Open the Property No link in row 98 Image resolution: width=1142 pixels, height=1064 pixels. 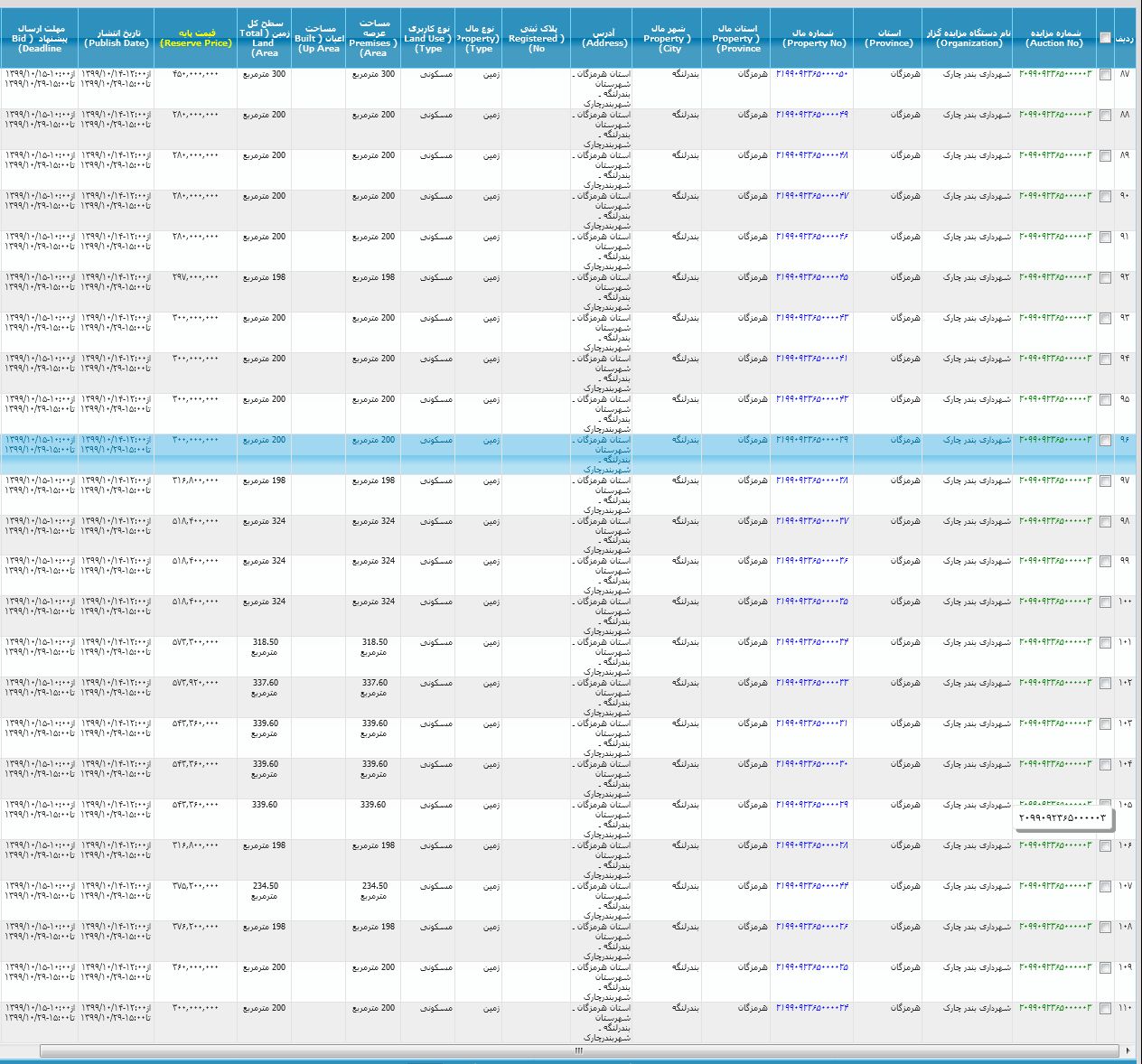coord(811,521)
